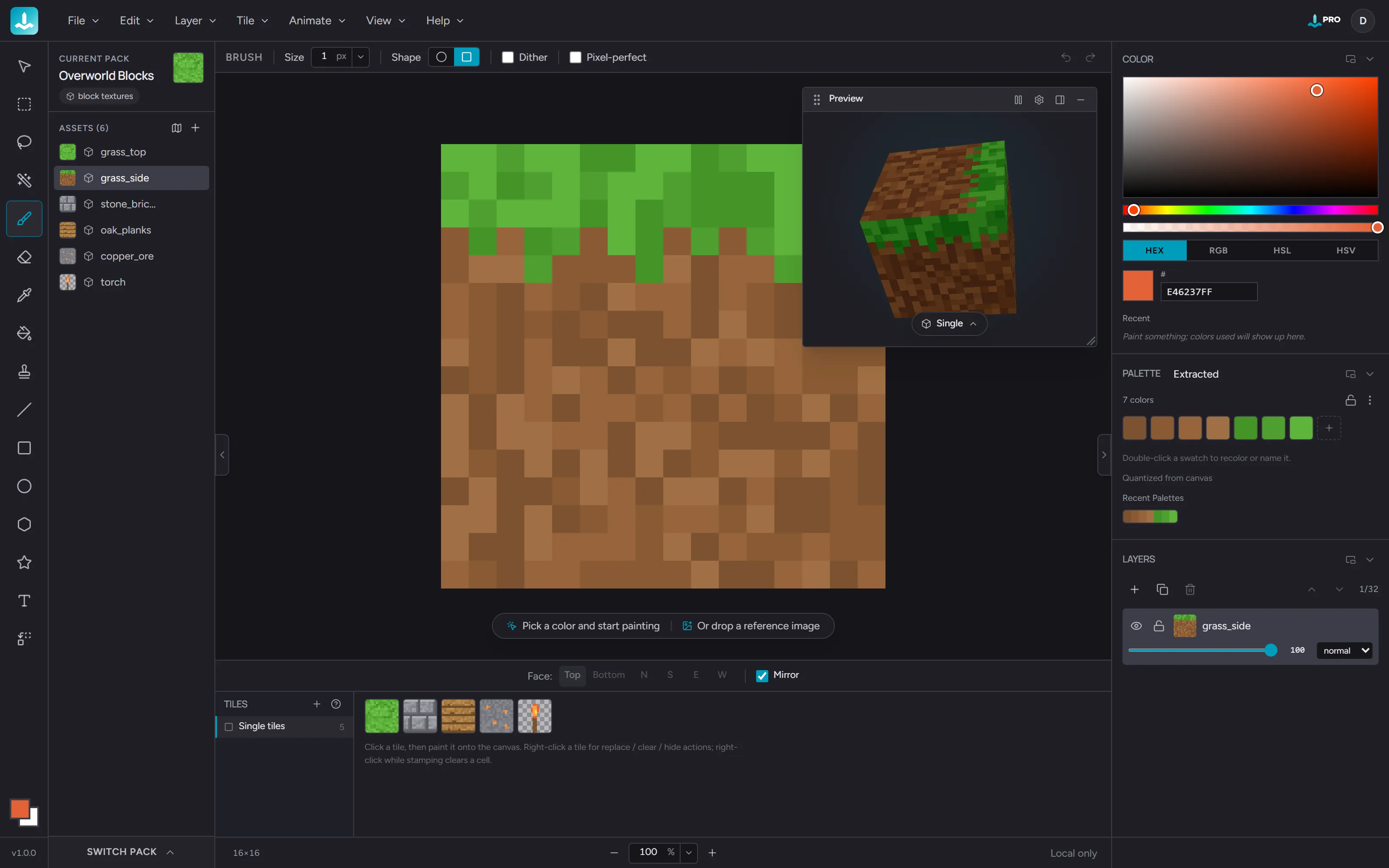
Task: Choose round brush shape
Action: point(441,57)
